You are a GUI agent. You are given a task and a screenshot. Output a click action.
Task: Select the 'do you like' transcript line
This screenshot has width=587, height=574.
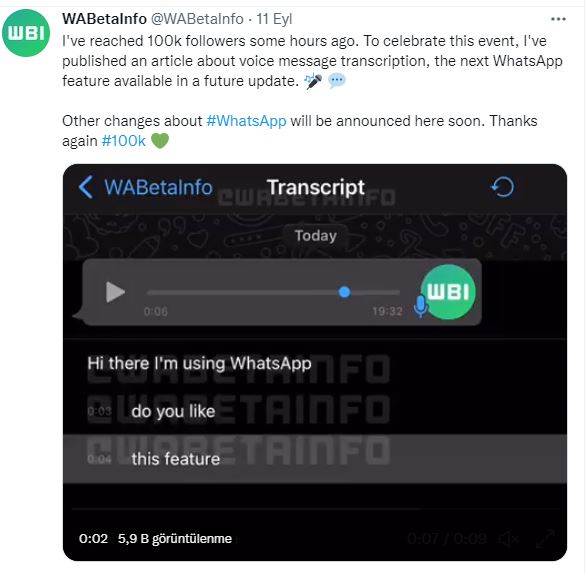314,411
